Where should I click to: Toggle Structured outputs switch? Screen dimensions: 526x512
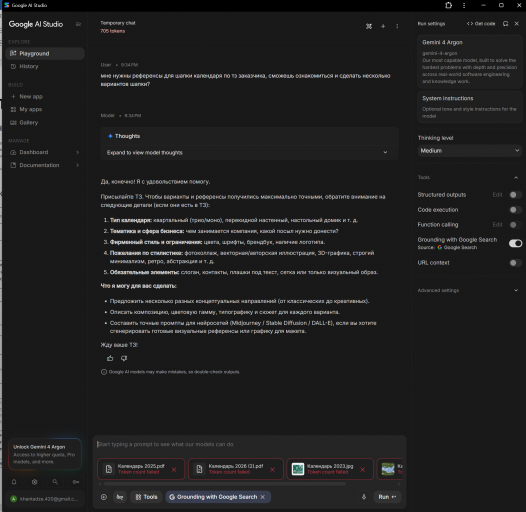point(515,195)
